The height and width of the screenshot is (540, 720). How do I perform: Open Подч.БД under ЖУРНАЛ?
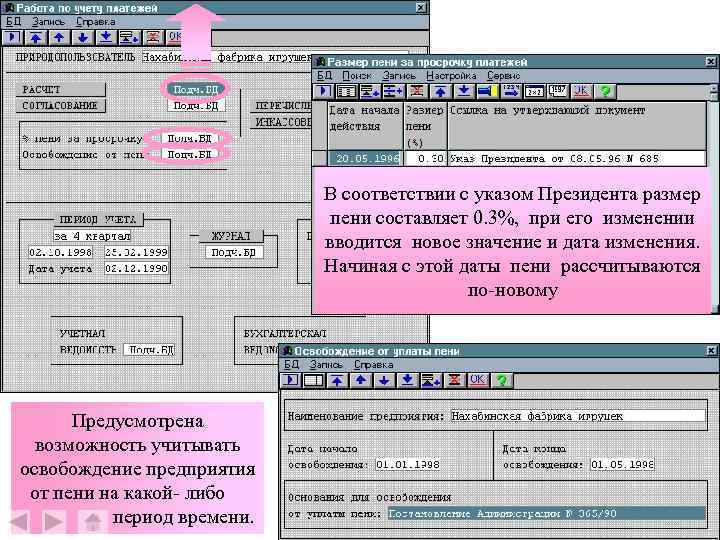point(234,252)
